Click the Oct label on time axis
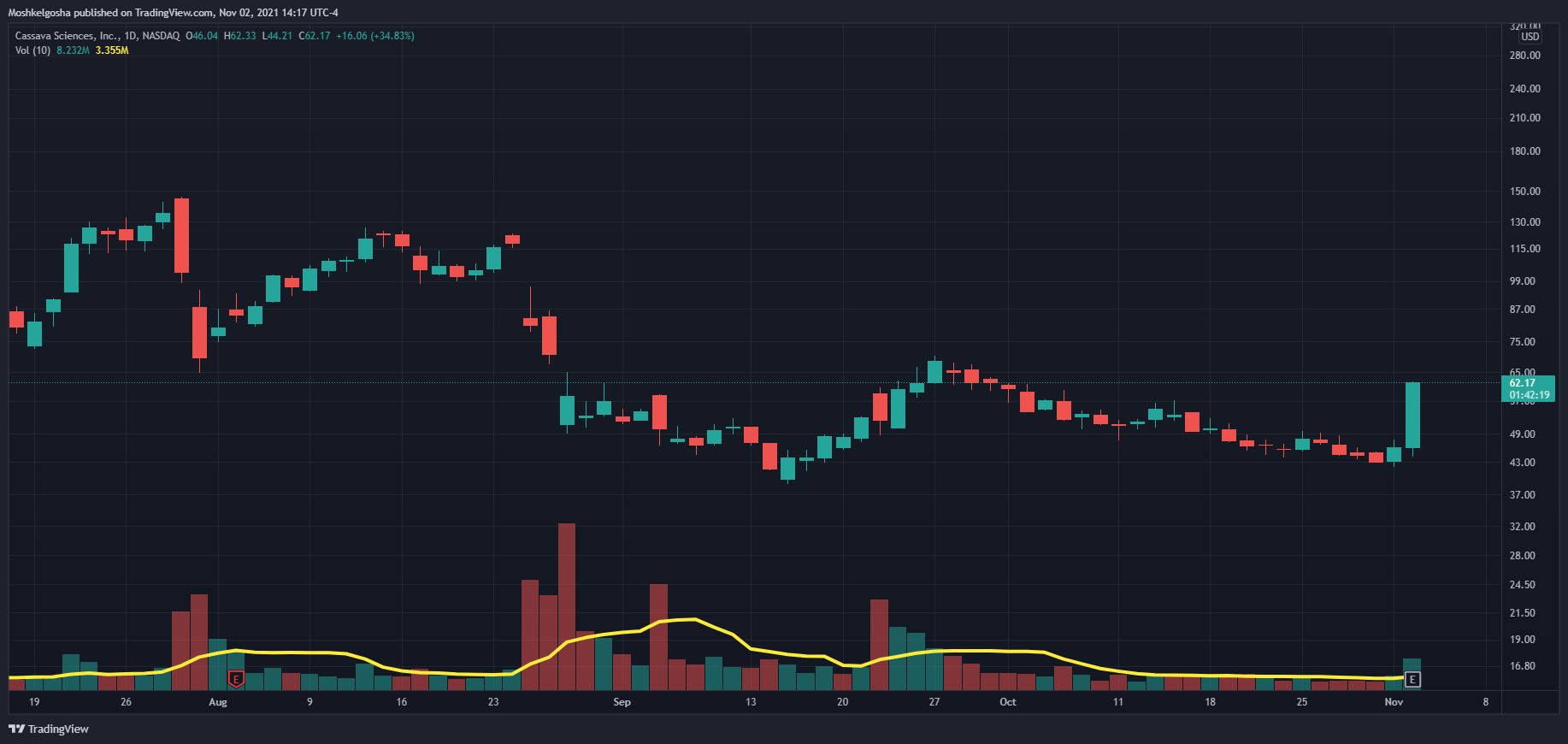 [1008, 702]
